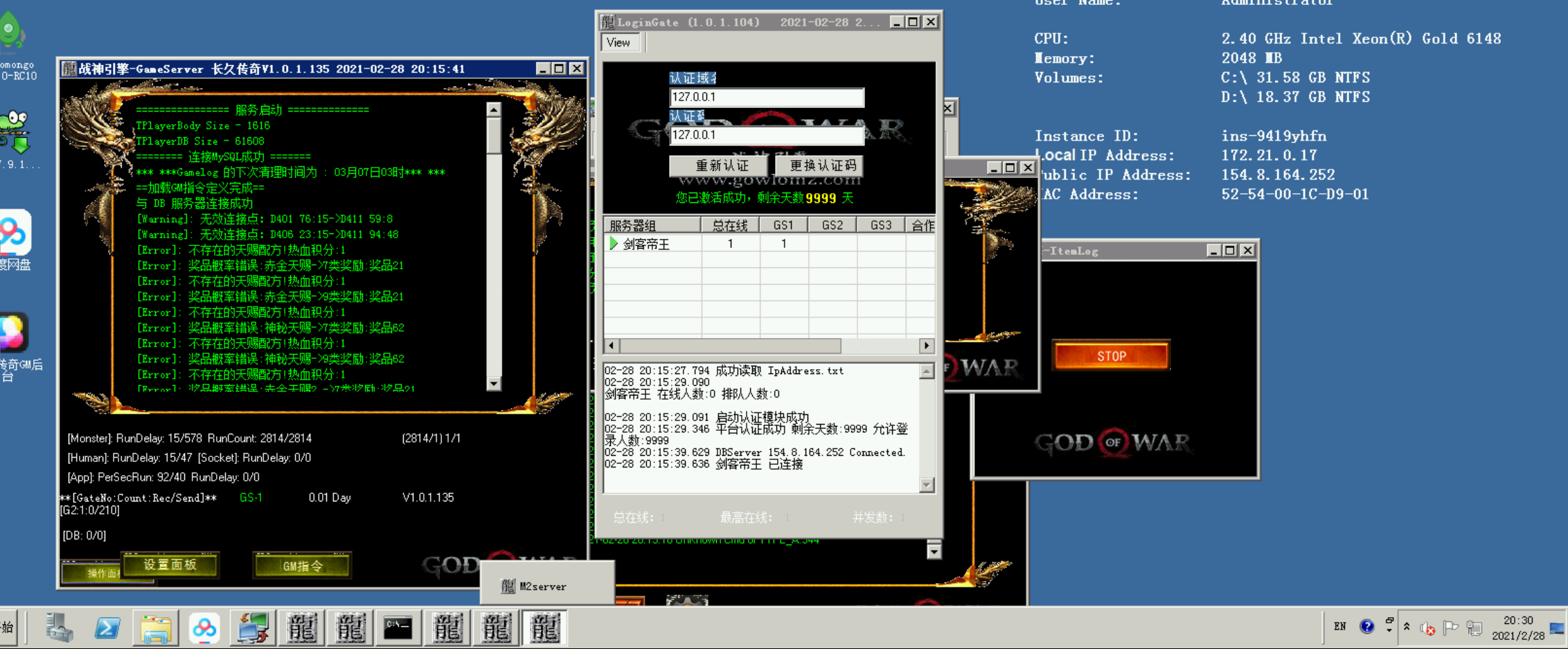This screenshot has height=649, width=1568.
Task: Open the 设置面板 settings panel button
Action: (x=170, y=565)
